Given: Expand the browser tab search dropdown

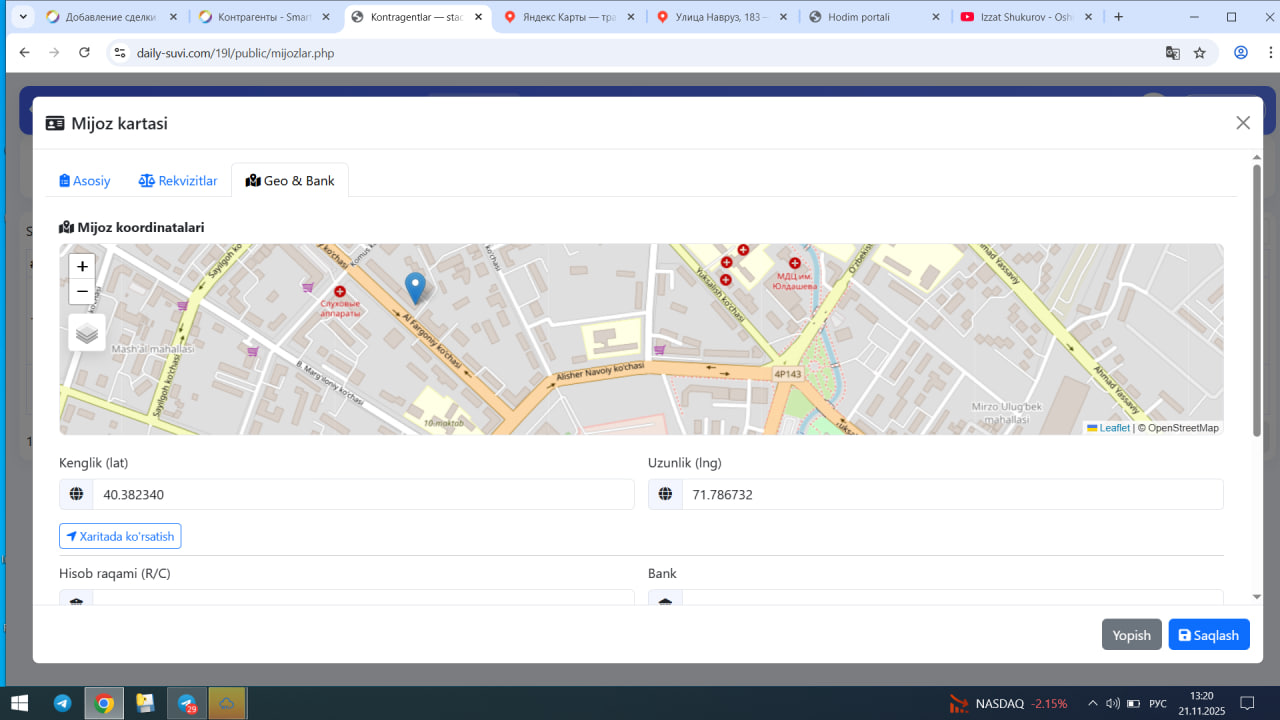Looking at the screenshot, I should tap(24, 17).
